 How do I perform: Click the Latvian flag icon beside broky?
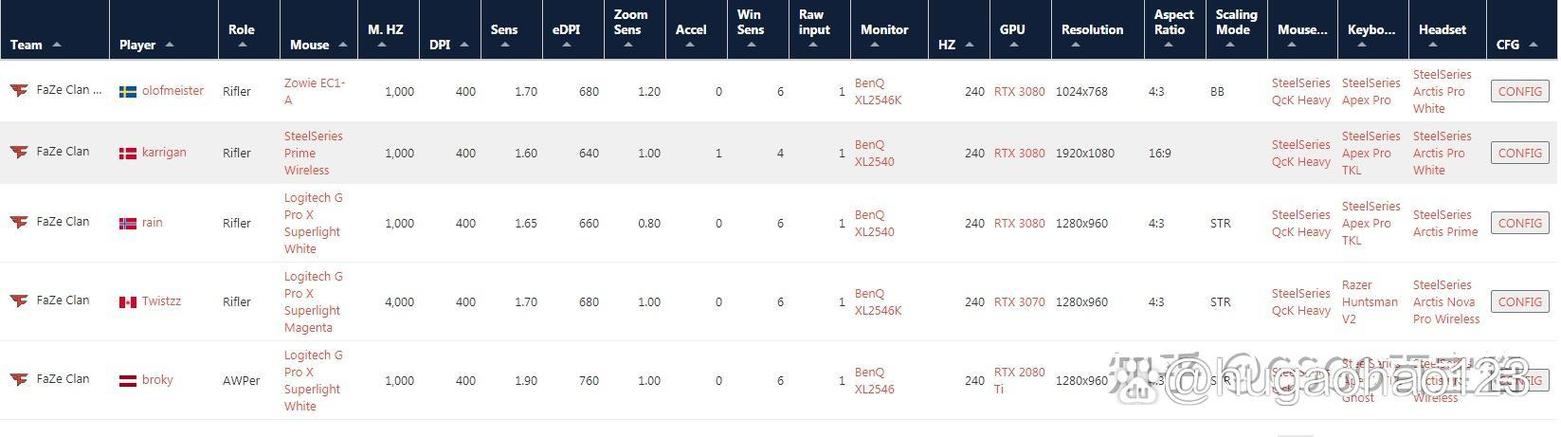128,380
